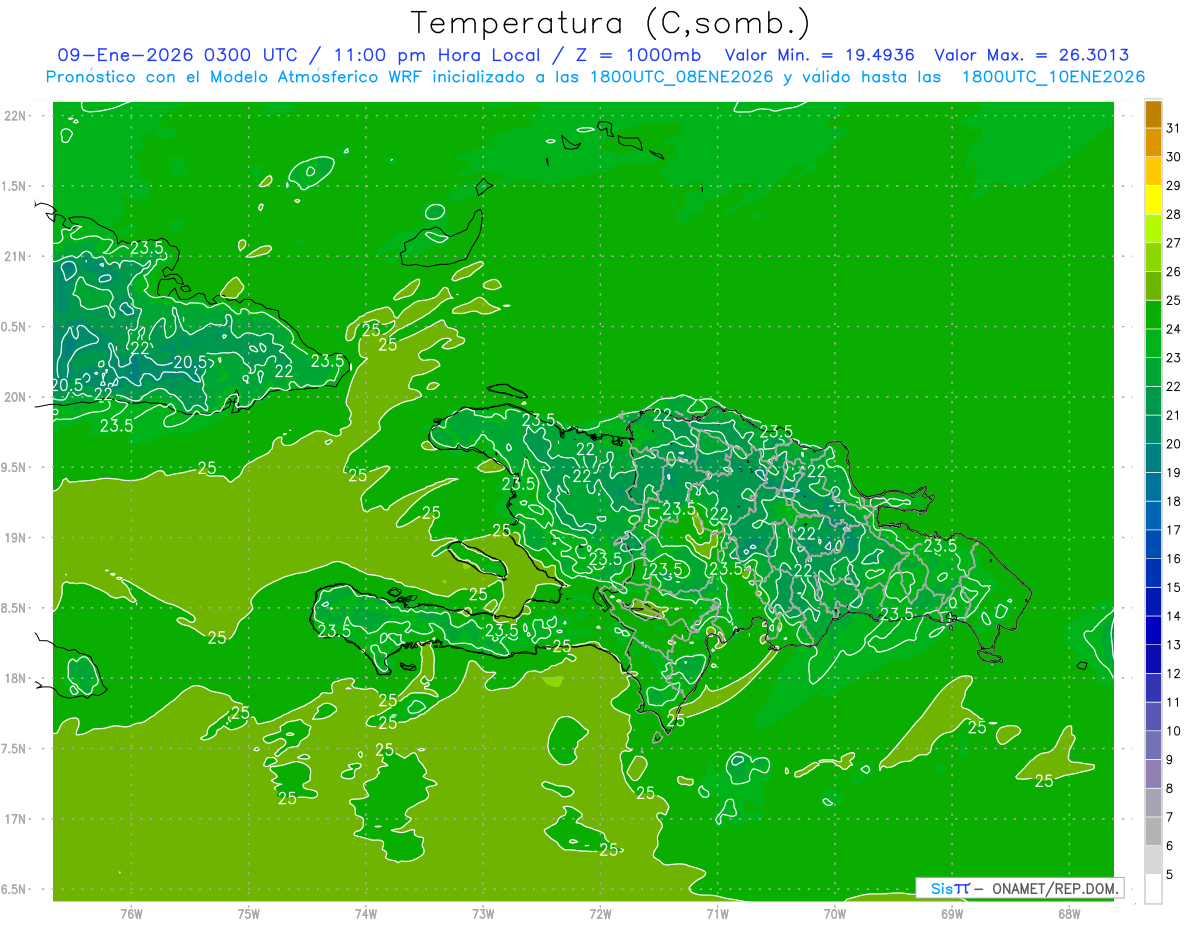Screen dimensions: 1200x927
Task: Click the "73W" longitude axis label
Action: [483, 913]
